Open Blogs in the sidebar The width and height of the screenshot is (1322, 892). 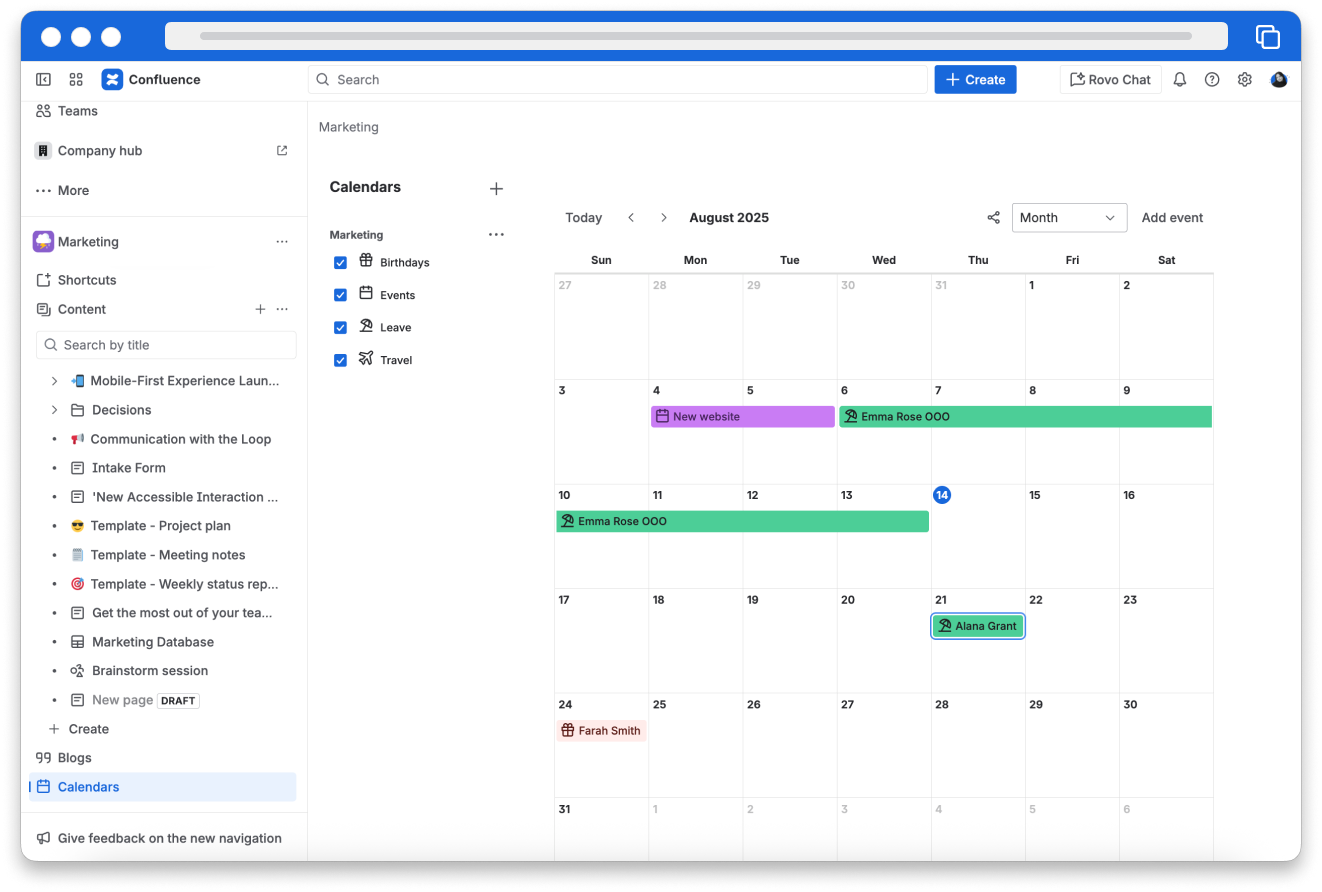click(74, 758)
